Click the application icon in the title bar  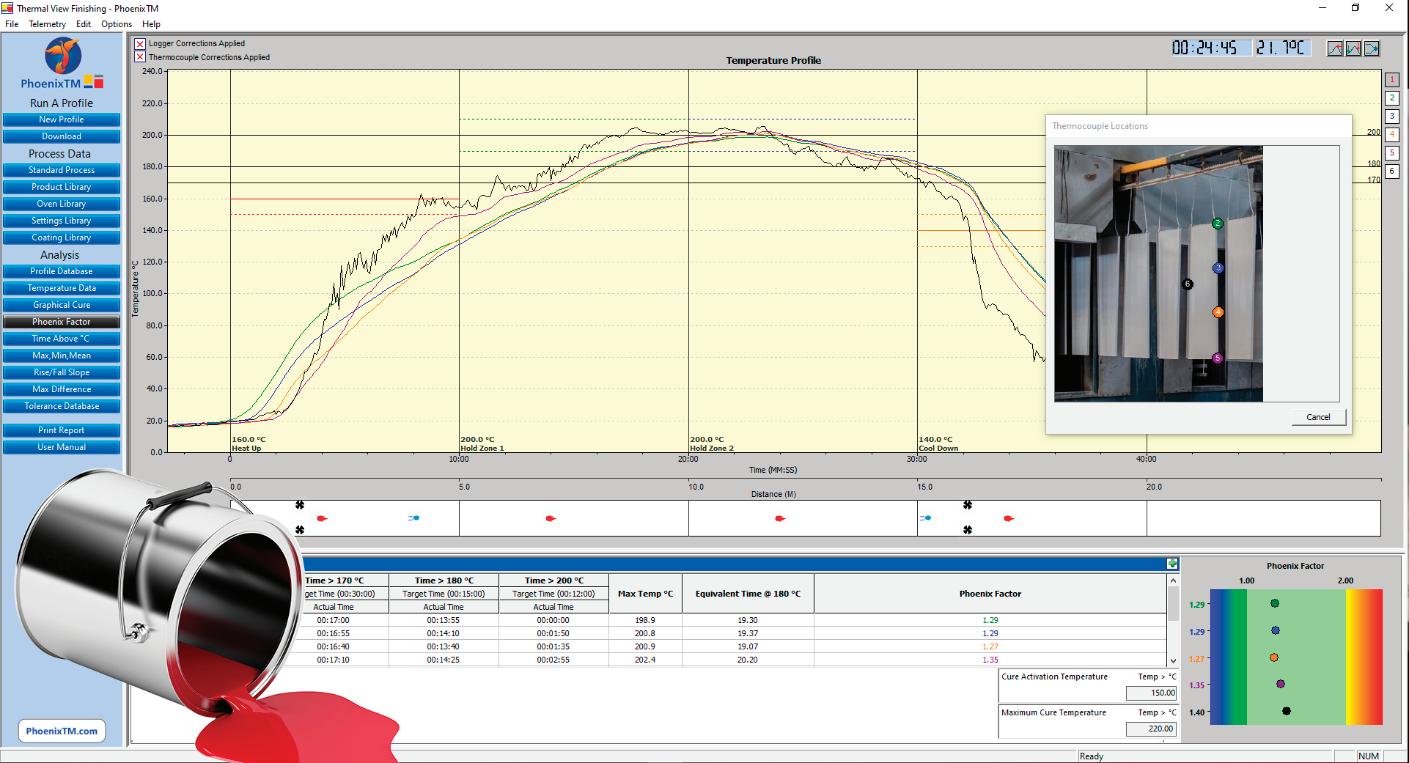[8, 8]
